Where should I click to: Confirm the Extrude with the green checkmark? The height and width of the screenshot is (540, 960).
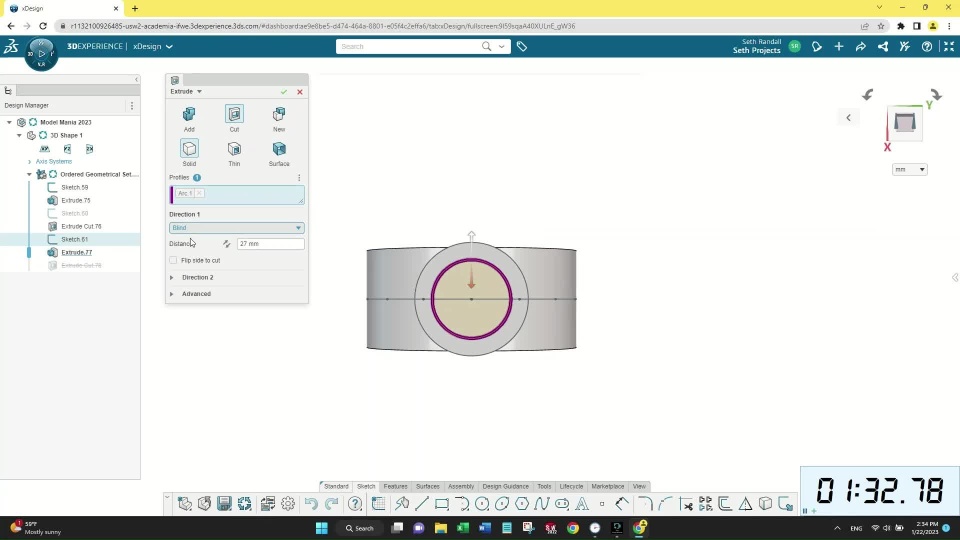click(283, 92)
